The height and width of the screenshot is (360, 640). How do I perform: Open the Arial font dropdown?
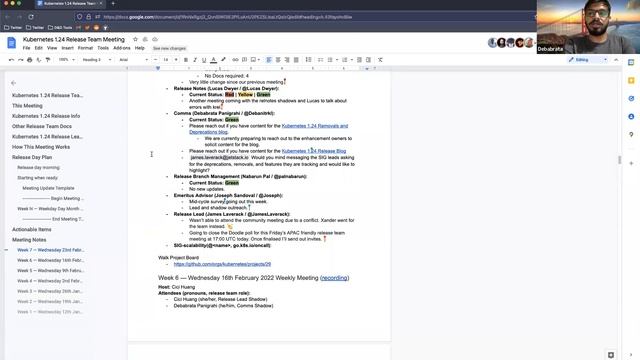133,60
